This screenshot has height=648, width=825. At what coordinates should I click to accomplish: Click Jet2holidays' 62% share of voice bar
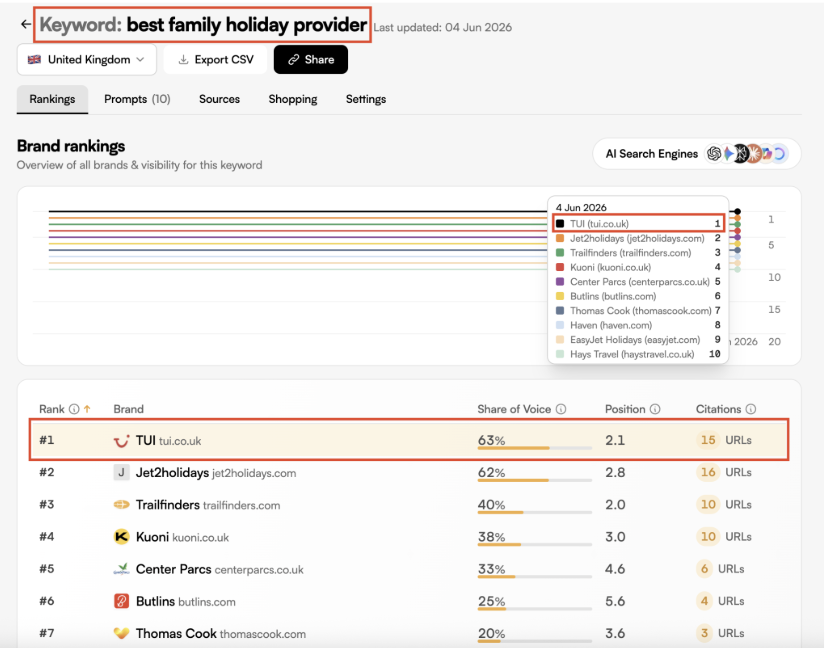(x=535, y=480)
